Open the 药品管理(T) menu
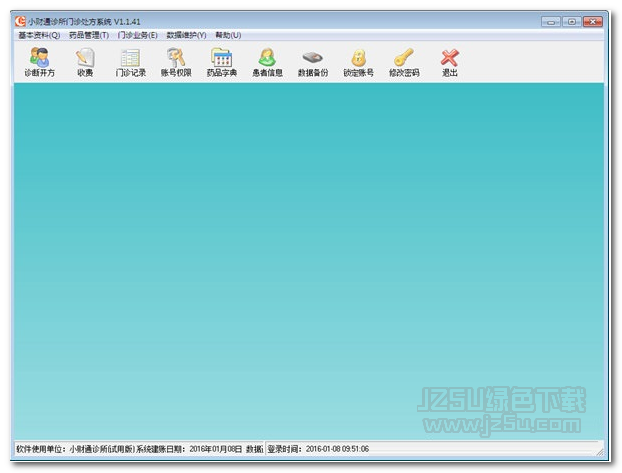622x473 pixels. (x=89, y=35)
